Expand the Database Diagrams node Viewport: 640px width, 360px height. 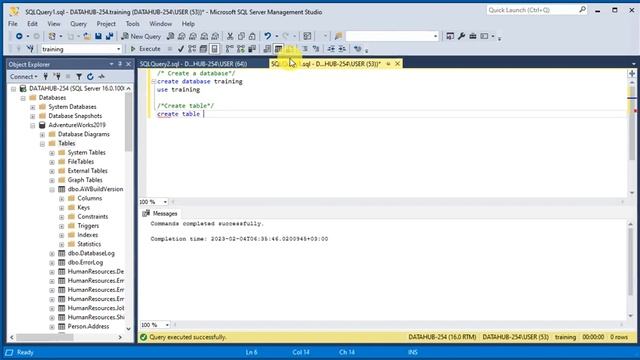tap(42, 134)
